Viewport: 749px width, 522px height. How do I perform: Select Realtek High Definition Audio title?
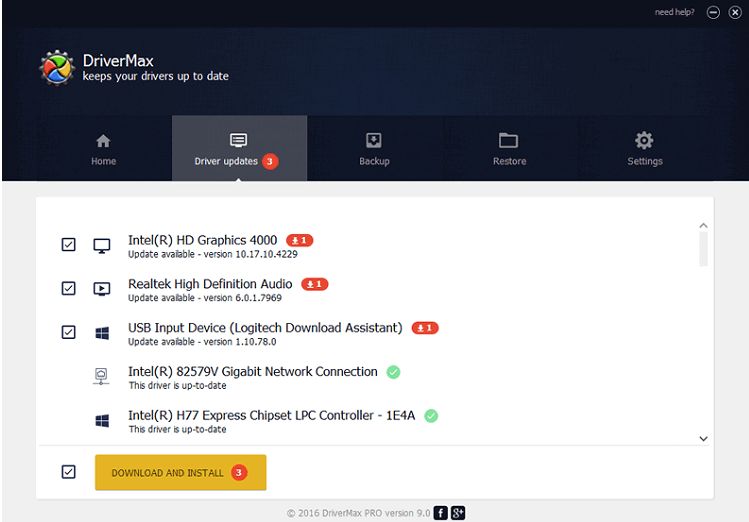(x=210, y=284)
